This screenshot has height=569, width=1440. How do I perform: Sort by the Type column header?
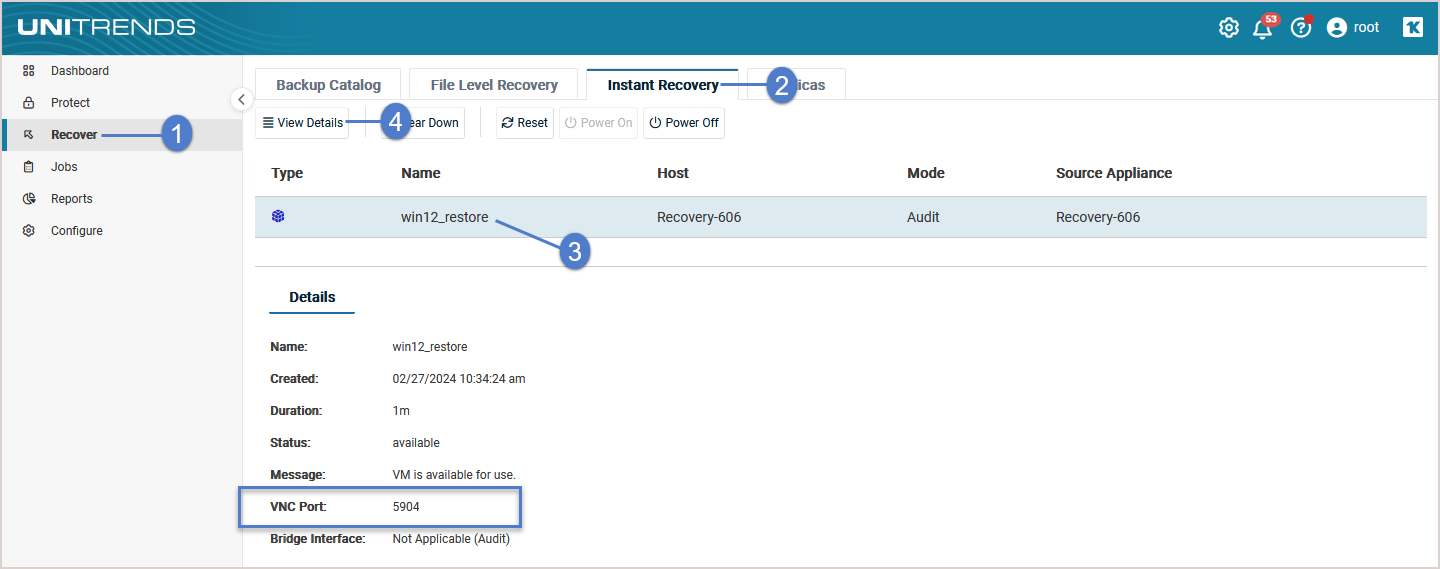click(x=287, y=173)
